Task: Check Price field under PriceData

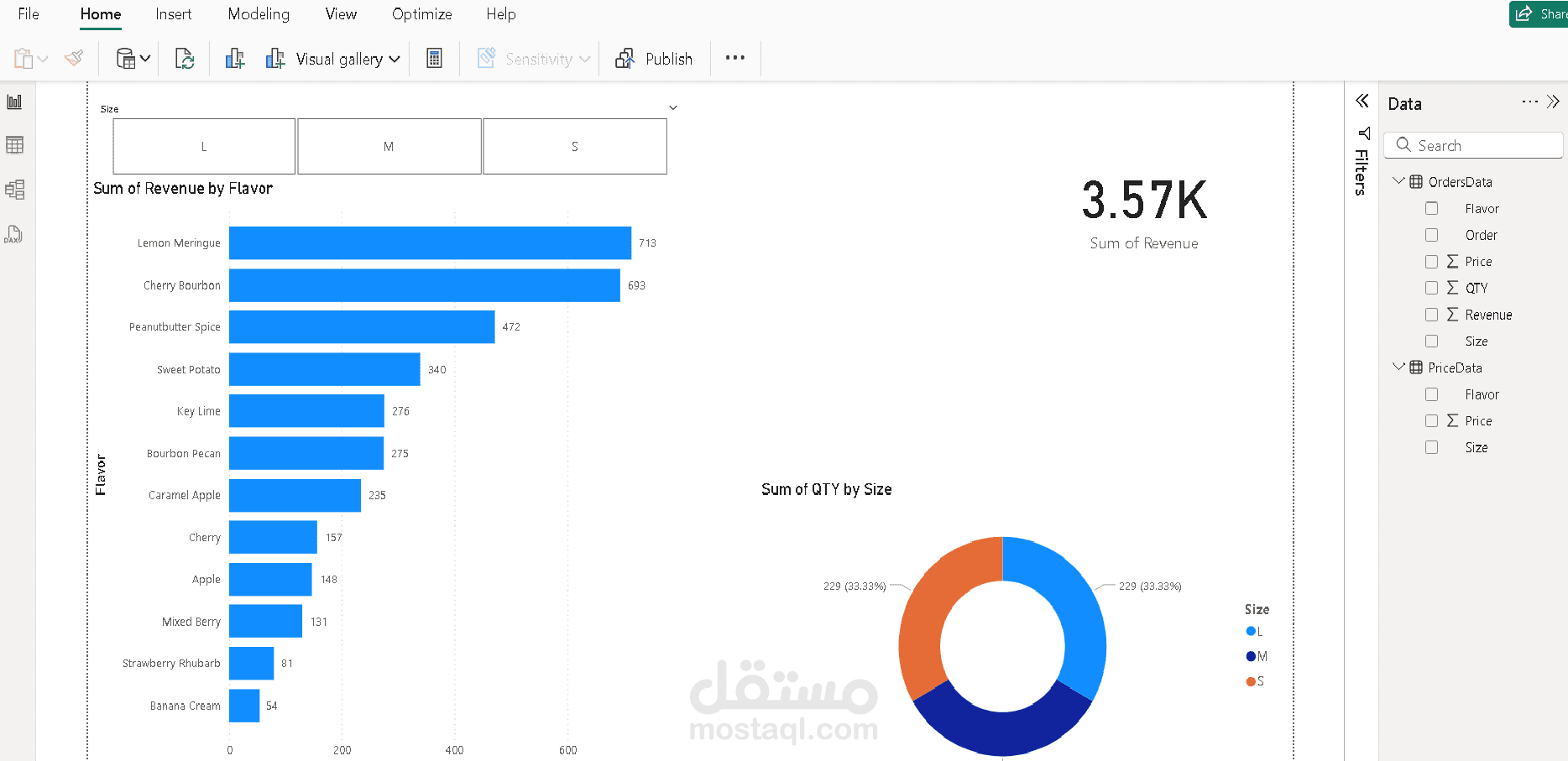Action: coord(1432,421)
